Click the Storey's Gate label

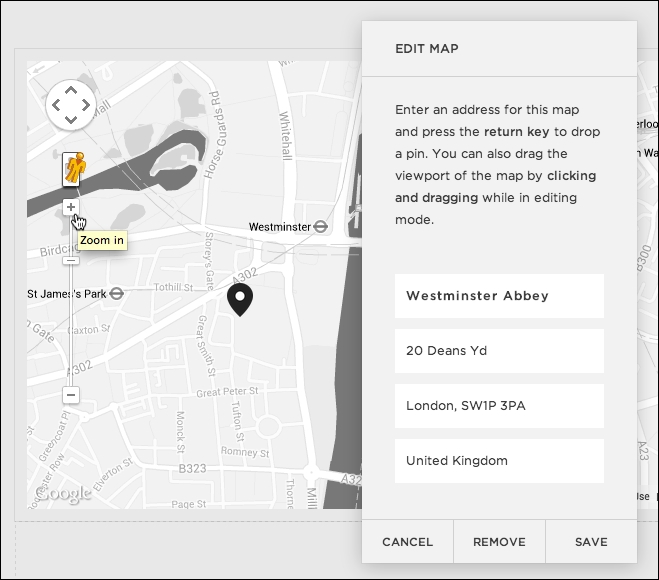click(209, 261)
